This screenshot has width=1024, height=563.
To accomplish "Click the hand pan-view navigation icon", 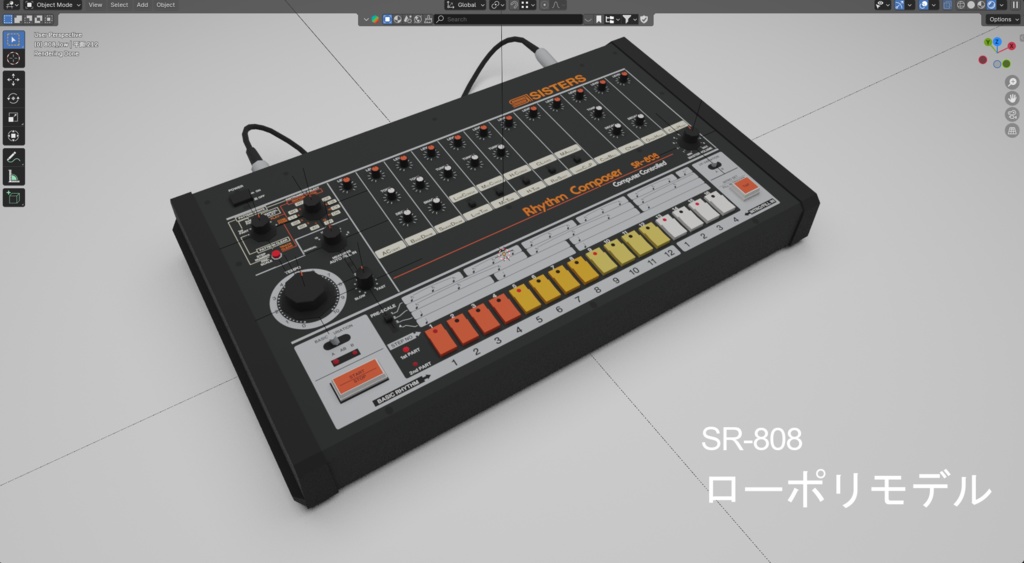I will pyautogui.click(x=1012, y=99).
